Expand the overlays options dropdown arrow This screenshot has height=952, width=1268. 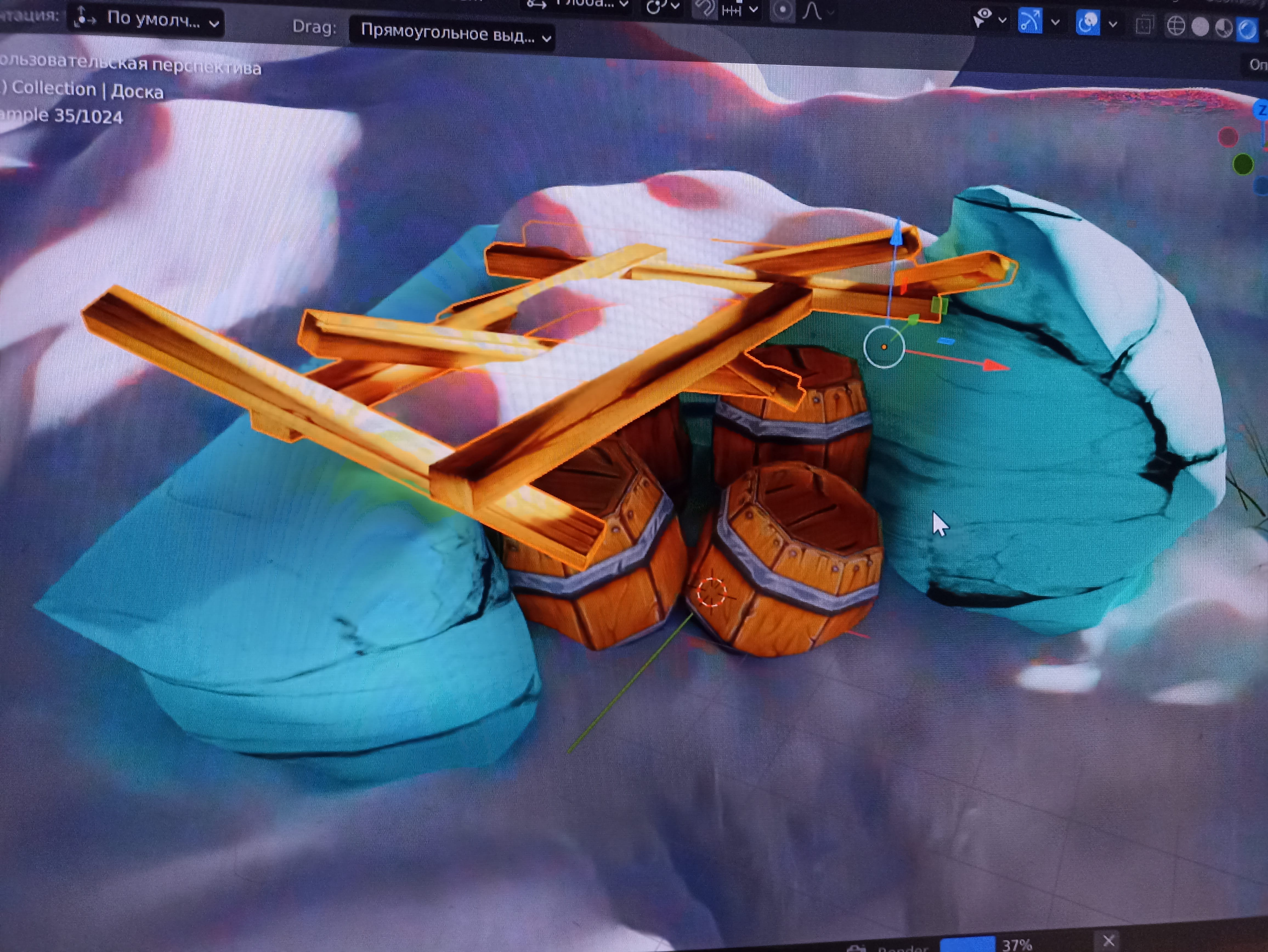click(x=1113, y=24)
